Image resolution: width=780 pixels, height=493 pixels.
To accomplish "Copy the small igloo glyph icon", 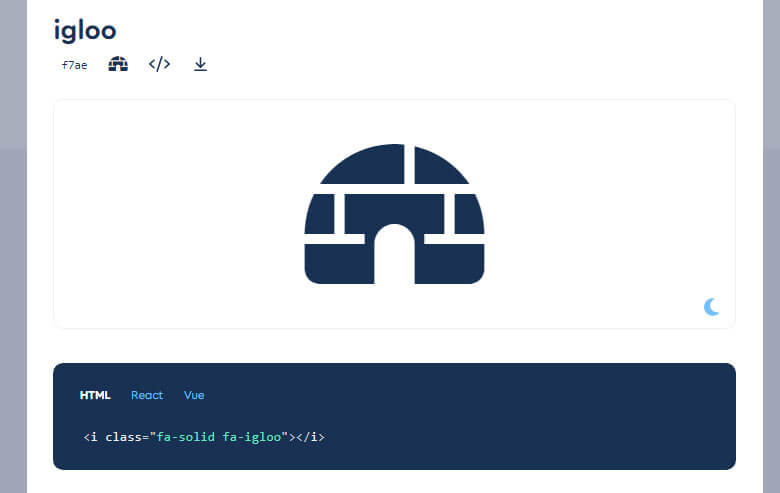I will tap(118, 65).
